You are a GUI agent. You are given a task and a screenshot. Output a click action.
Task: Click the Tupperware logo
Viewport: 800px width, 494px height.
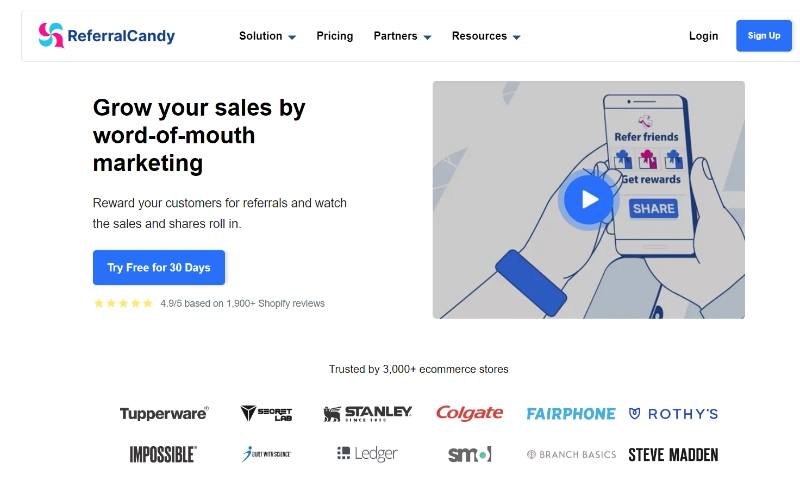(x=164, y=413)
